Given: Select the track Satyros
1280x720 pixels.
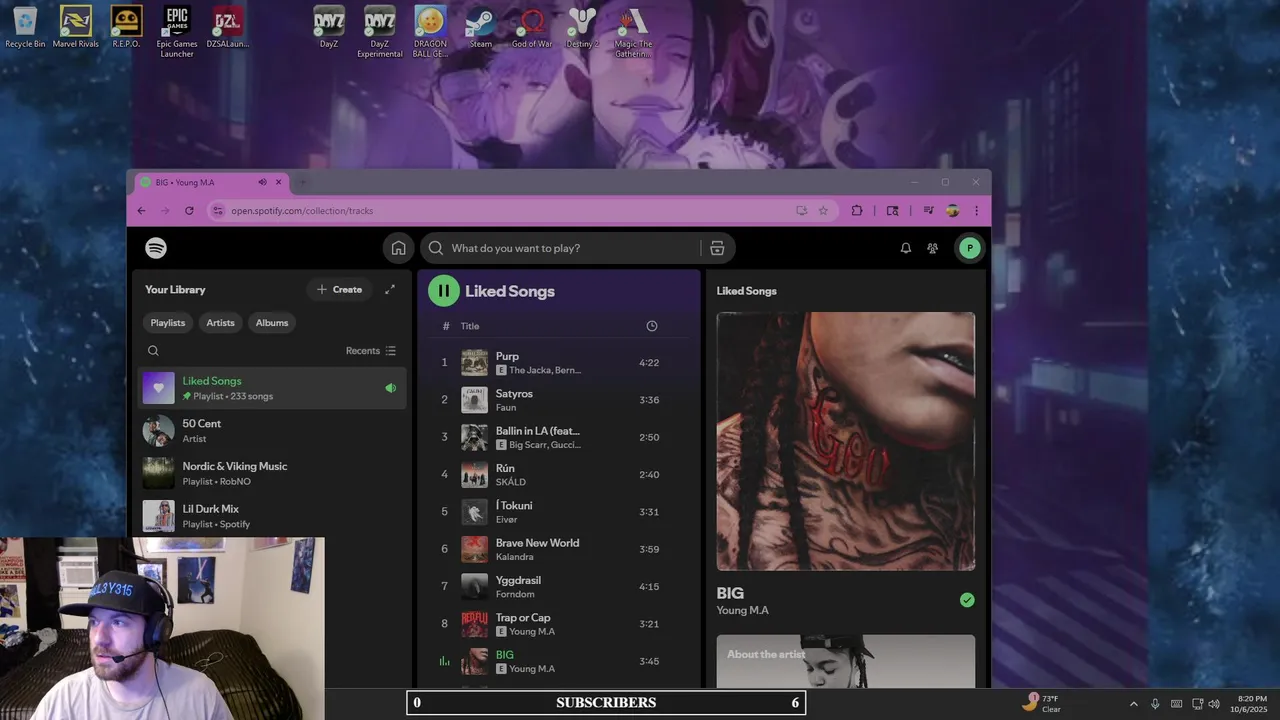Looking at the screenshot, I should (x=514, y=393).
